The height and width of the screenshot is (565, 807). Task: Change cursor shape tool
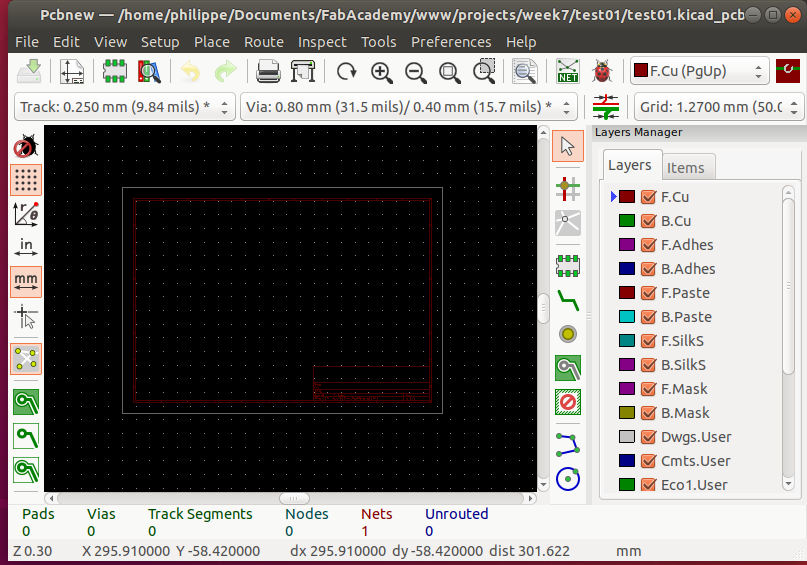(x=26, y=316)
